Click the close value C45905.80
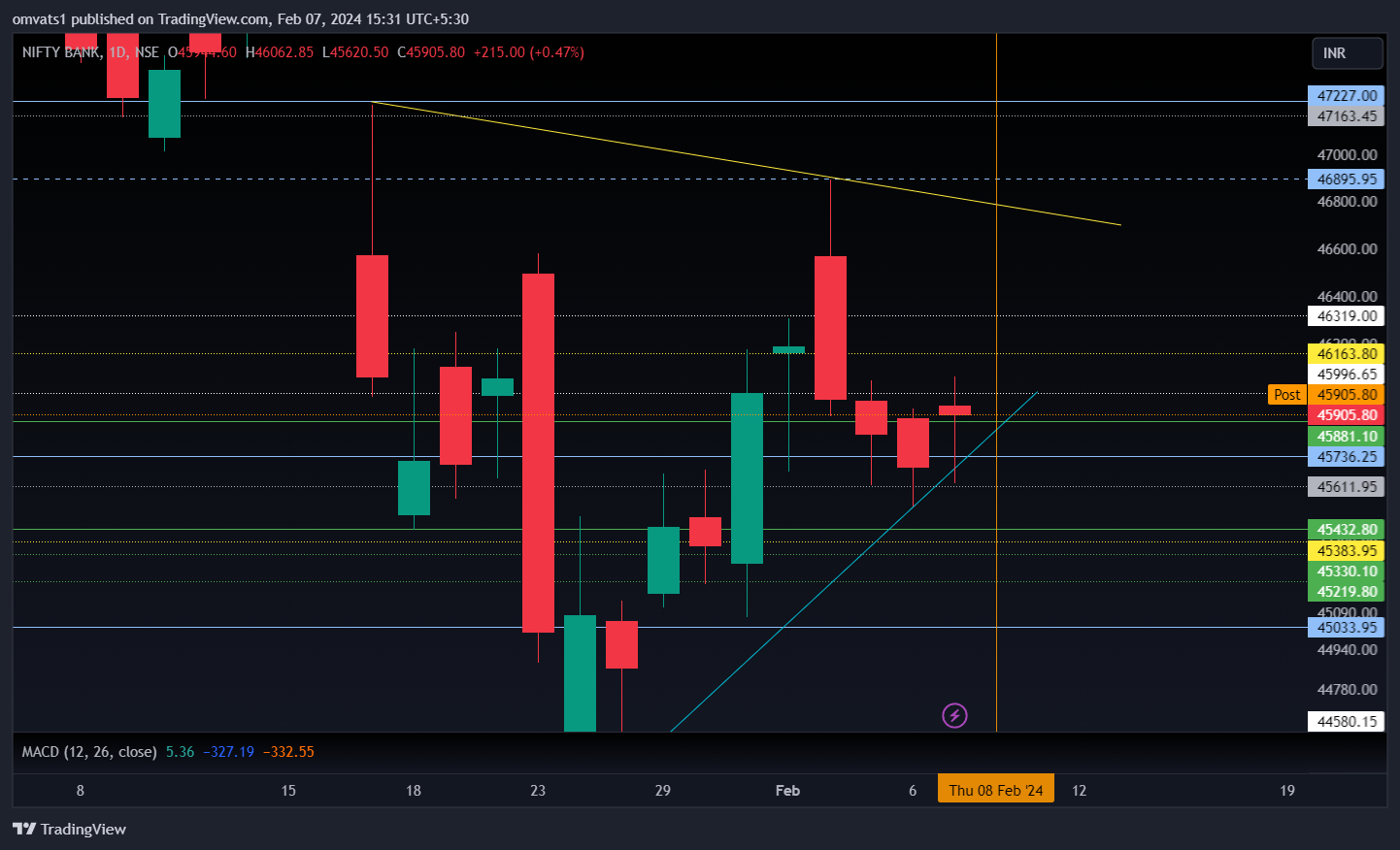 [x=431, y=52]
